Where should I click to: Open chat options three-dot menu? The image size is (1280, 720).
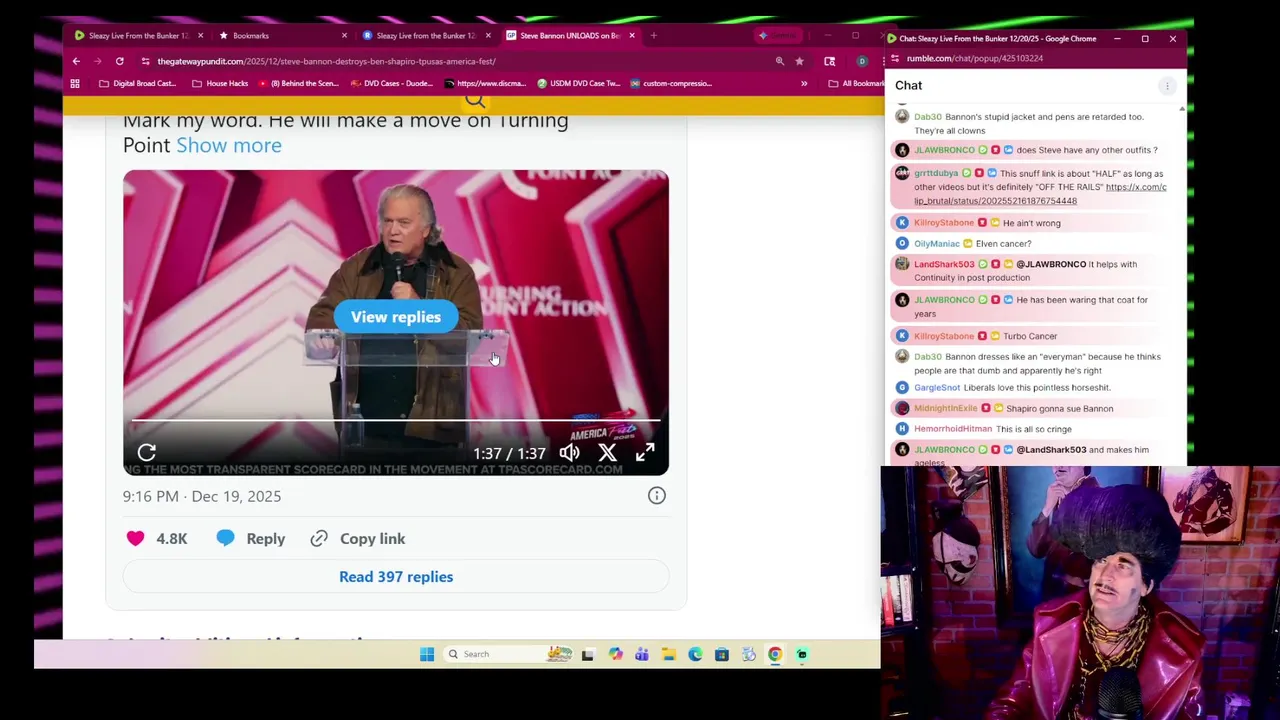pos(1166,86)
